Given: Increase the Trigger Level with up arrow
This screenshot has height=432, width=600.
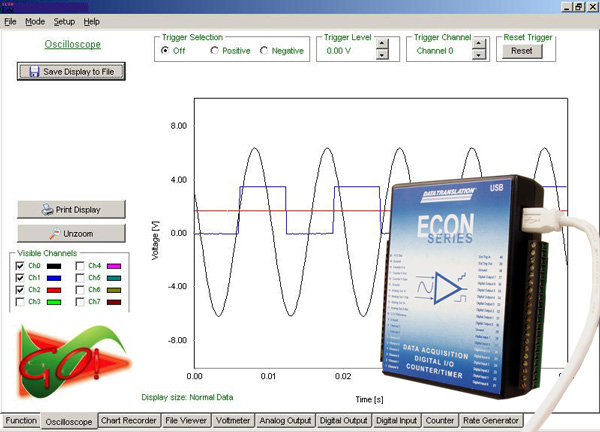Looking at the screenshot, I should coord(381,45).
